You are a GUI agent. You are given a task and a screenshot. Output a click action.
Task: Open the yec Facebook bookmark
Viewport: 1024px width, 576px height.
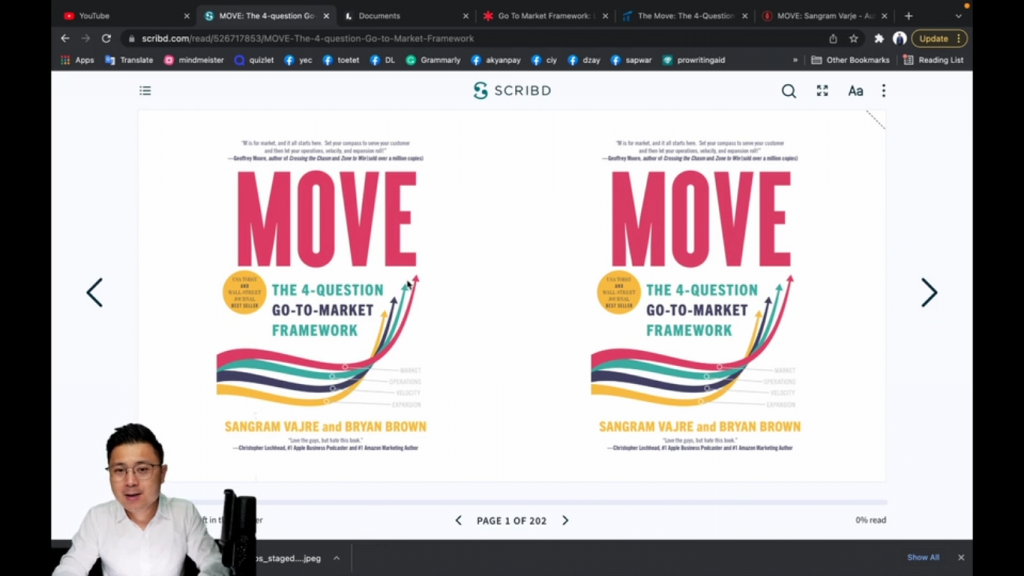coord(298,60)
